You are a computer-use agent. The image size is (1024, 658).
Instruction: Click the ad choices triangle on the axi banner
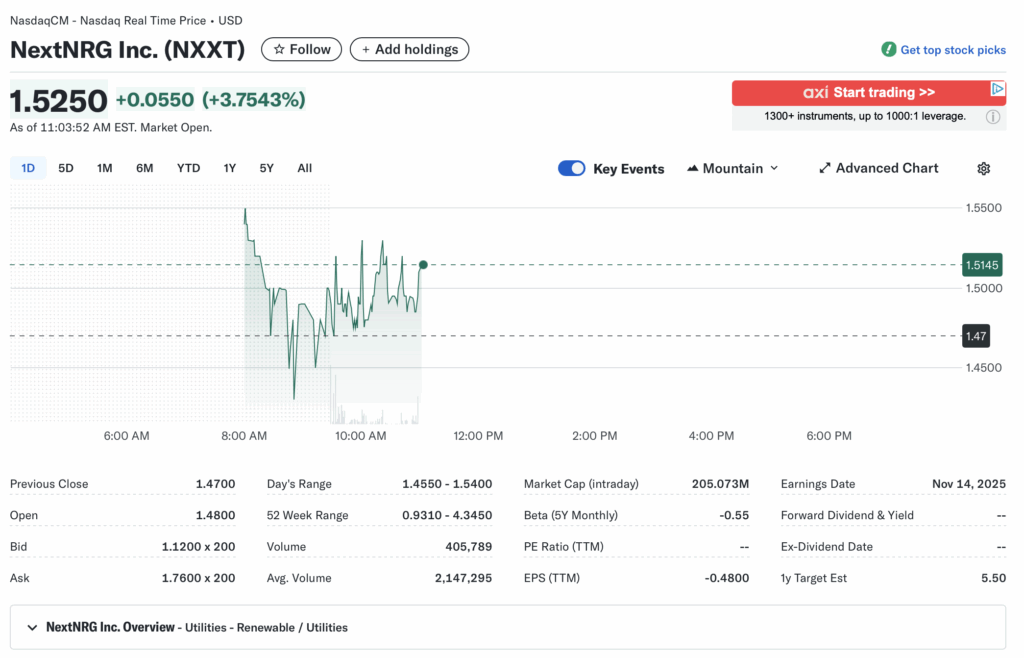(999, 88)
